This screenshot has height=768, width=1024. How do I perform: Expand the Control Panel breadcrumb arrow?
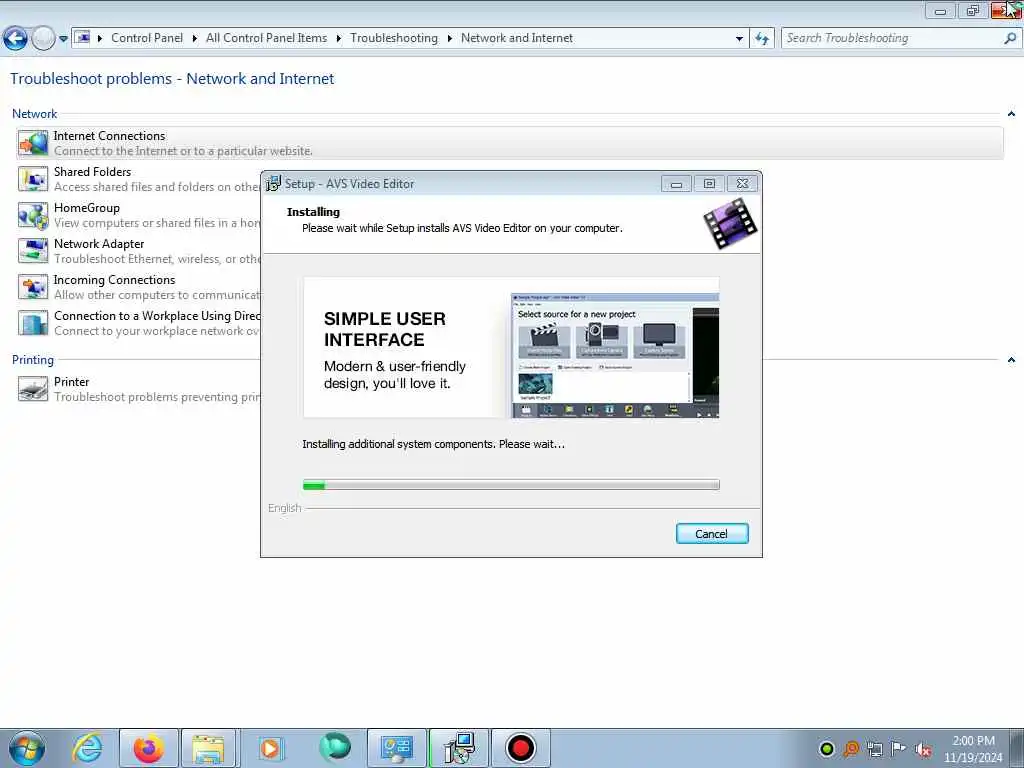(195, 39)
